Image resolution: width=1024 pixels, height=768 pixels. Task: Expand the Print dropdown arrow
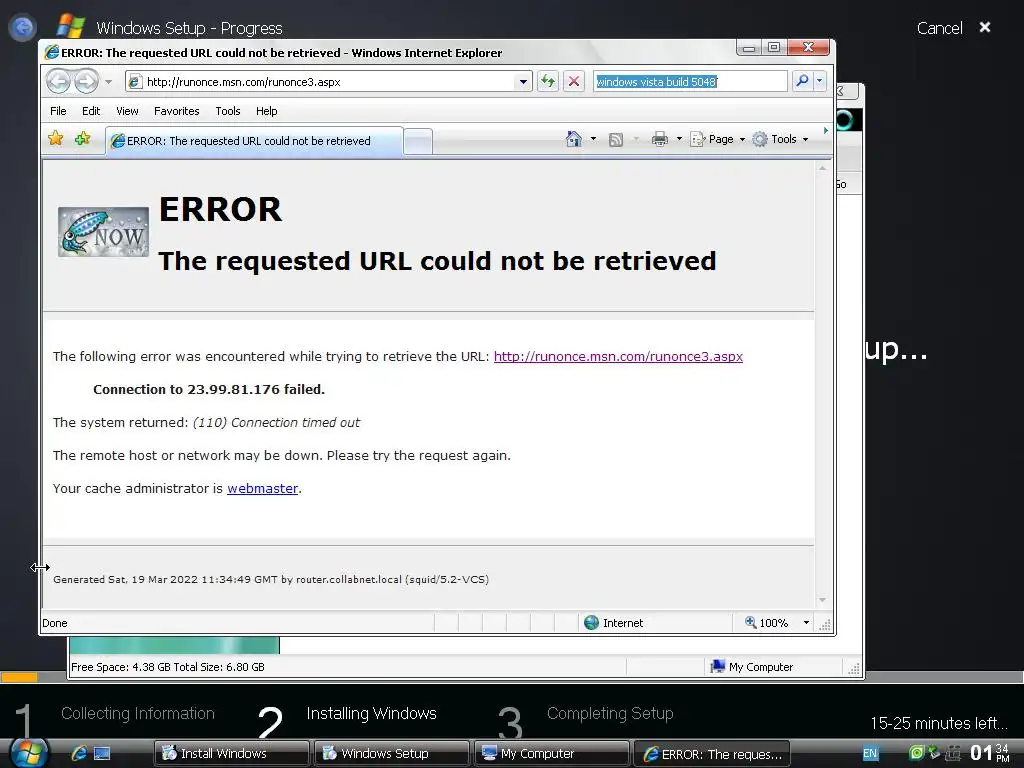(679, 139)
